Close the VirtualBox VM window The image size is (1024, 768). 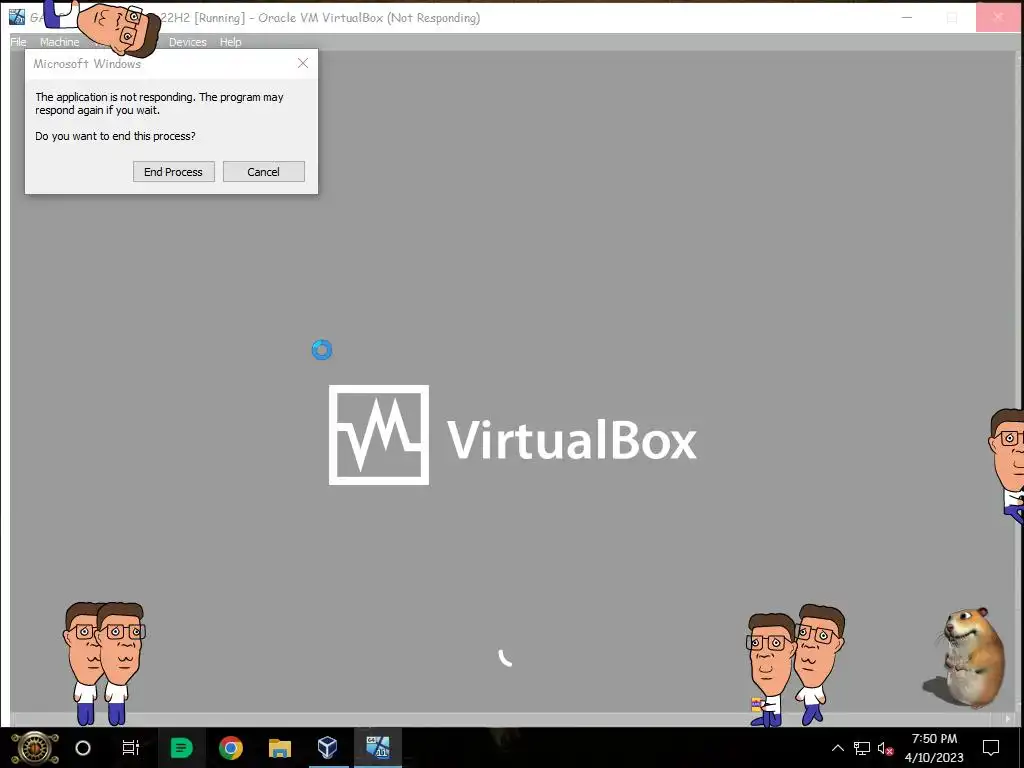click(x=999, y=18)
